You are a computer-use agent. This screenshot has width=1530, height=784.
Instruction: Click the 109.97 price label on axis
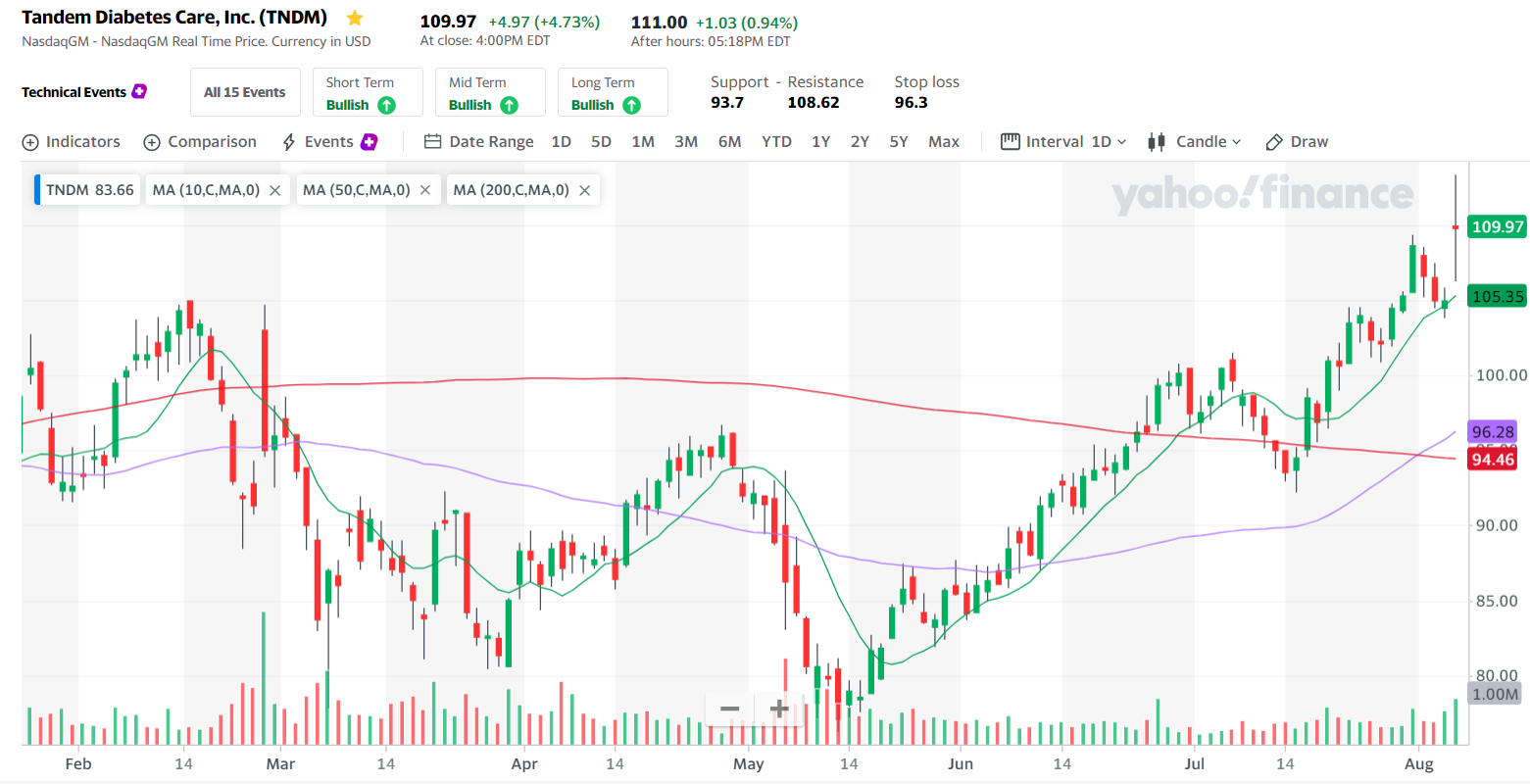(x=1497, y=227)
